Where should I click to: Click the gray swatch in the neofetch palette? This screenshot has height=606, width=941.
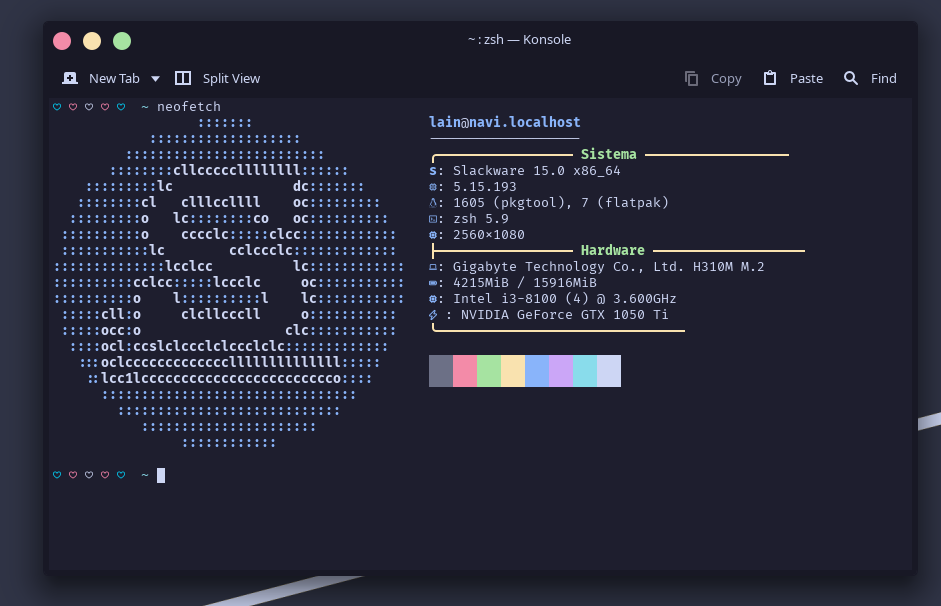441,371
